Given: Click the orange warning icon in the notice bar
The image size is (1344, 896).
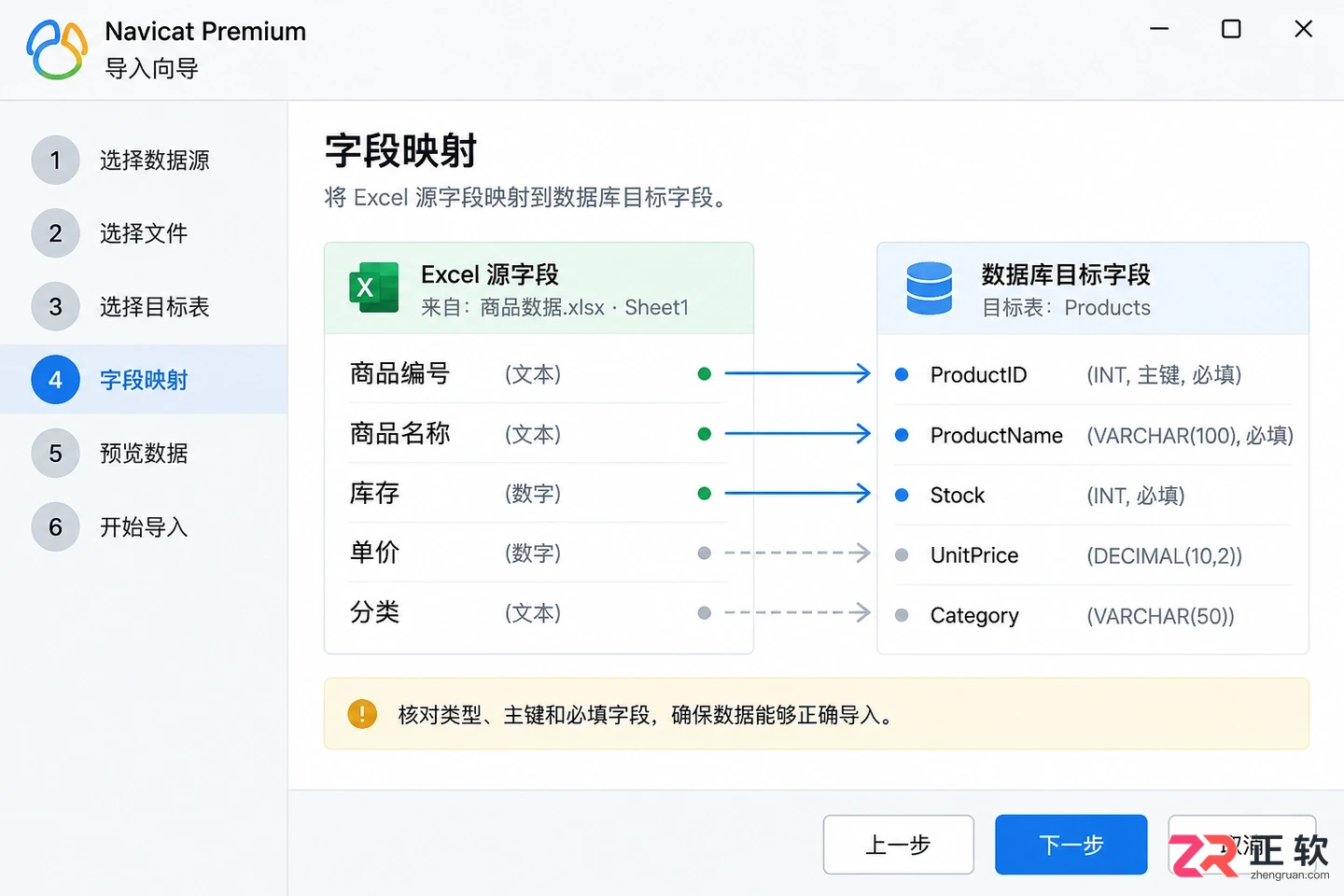Looking at the screenshot, I should click(362, 714).
